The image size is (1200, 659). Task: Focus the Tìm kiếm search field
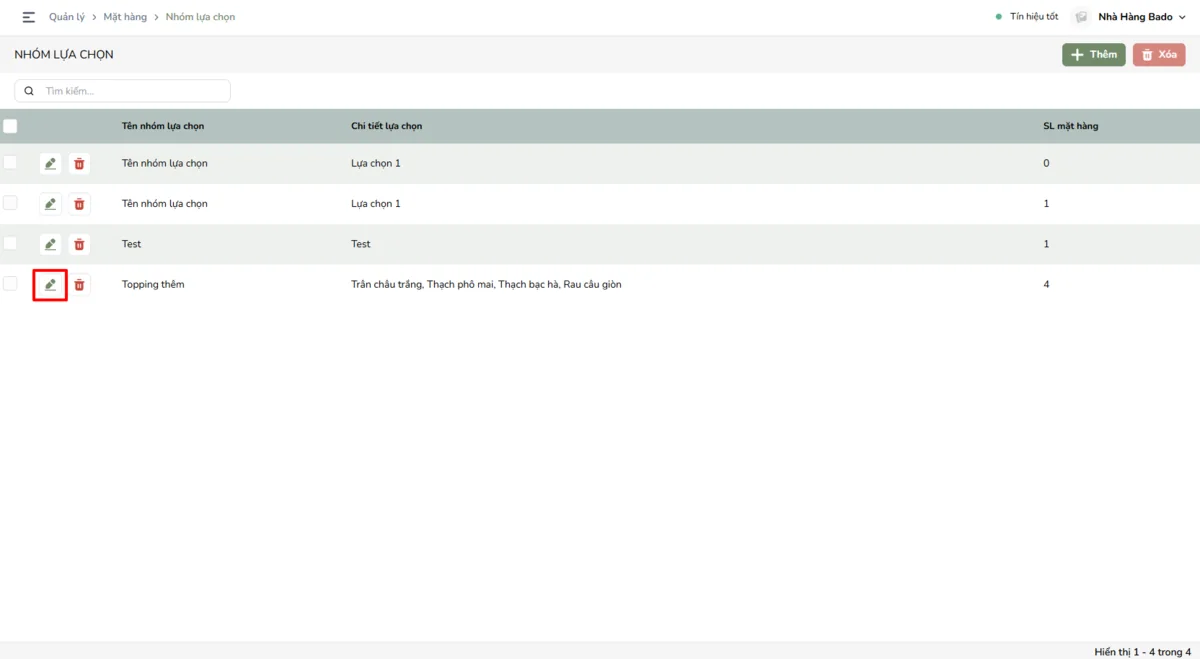click(122, 91)
